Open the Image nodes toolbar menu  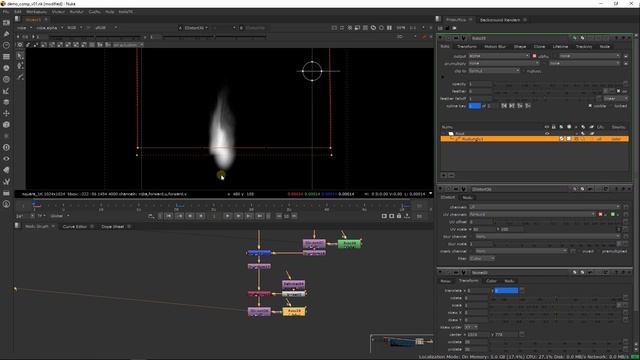pos(6,22)
